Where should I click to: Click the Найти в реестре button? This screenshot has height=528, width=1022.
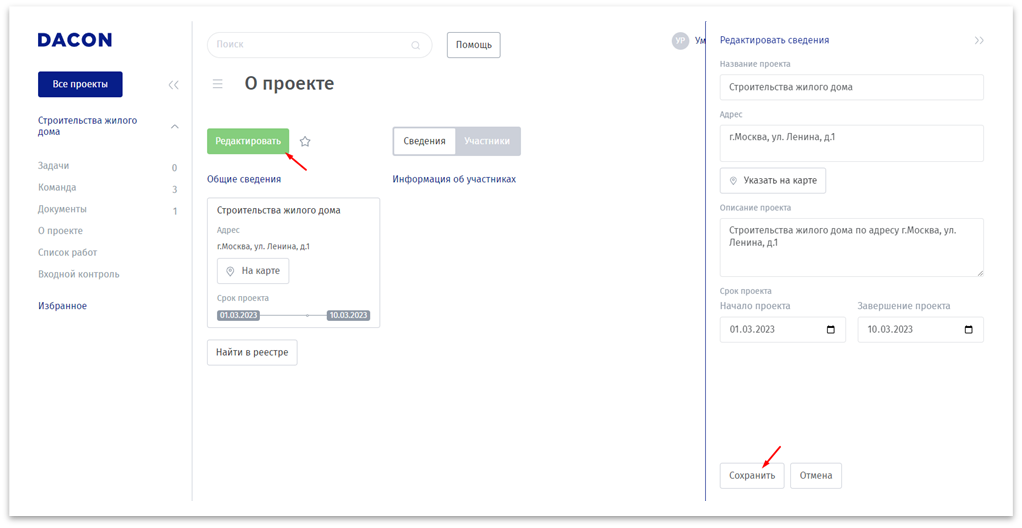click(252, 352)
